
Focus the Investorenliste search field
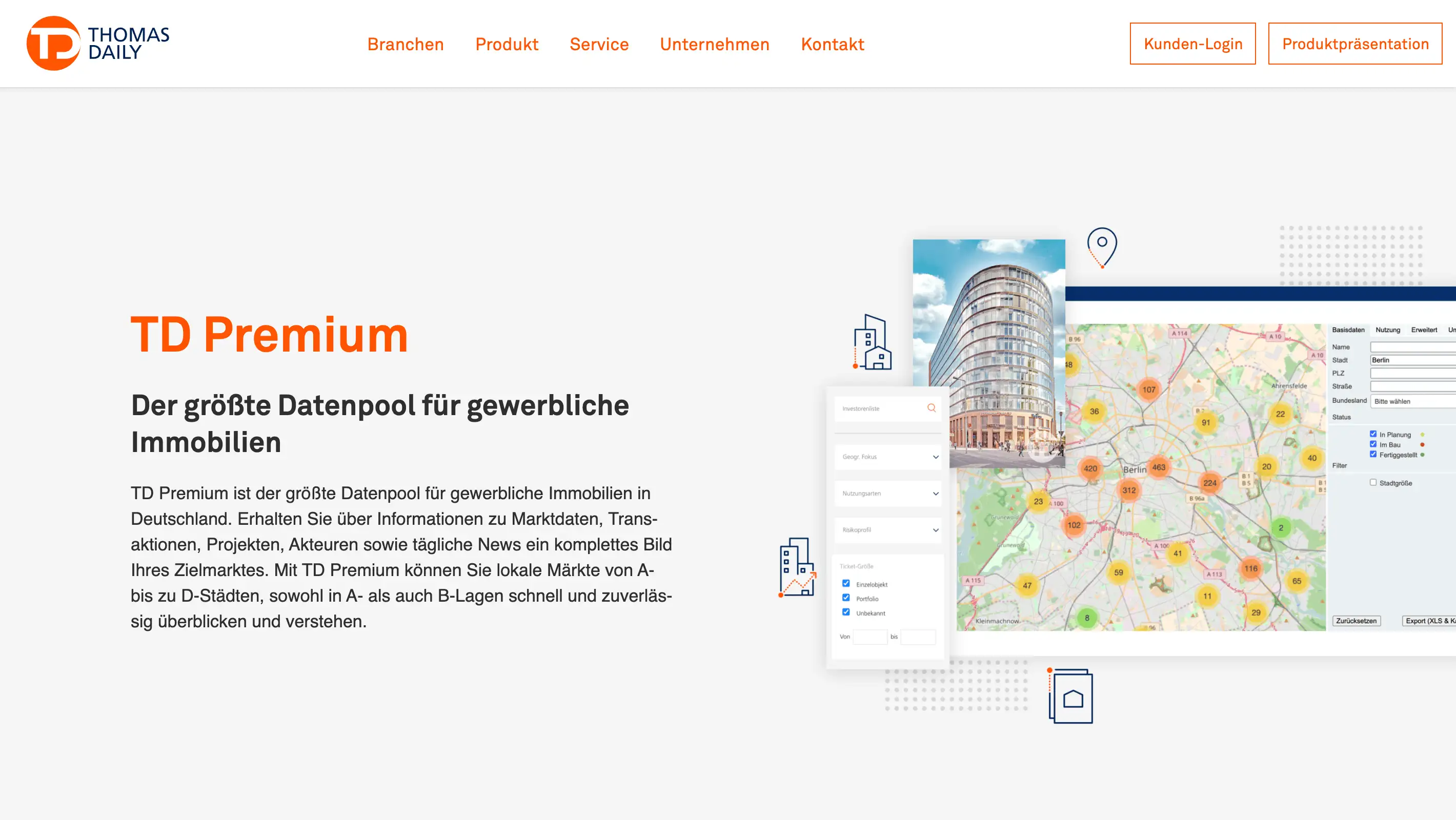[x=887, y=408]
